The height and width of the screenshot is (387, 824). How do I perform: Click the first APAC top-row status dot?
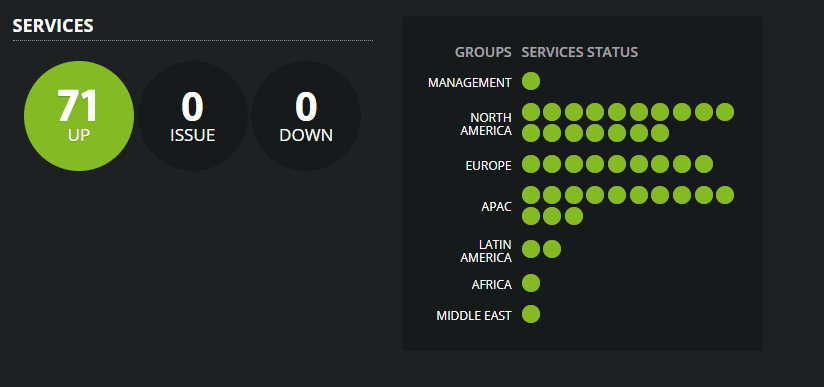click(531, 195)
